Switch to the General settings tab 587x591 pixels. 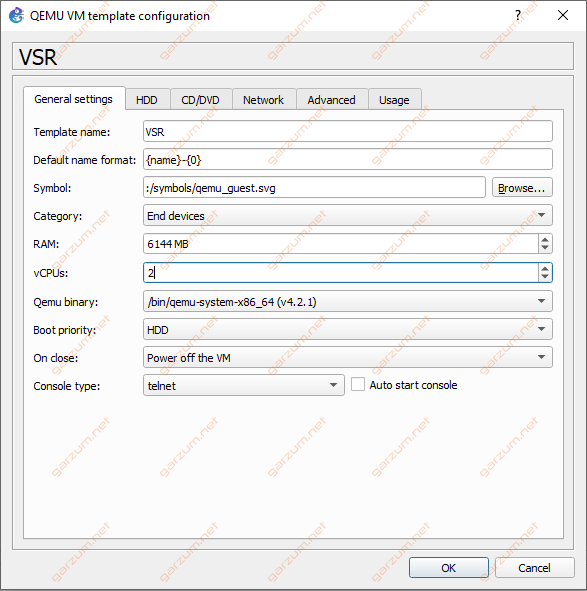(74, 99)
